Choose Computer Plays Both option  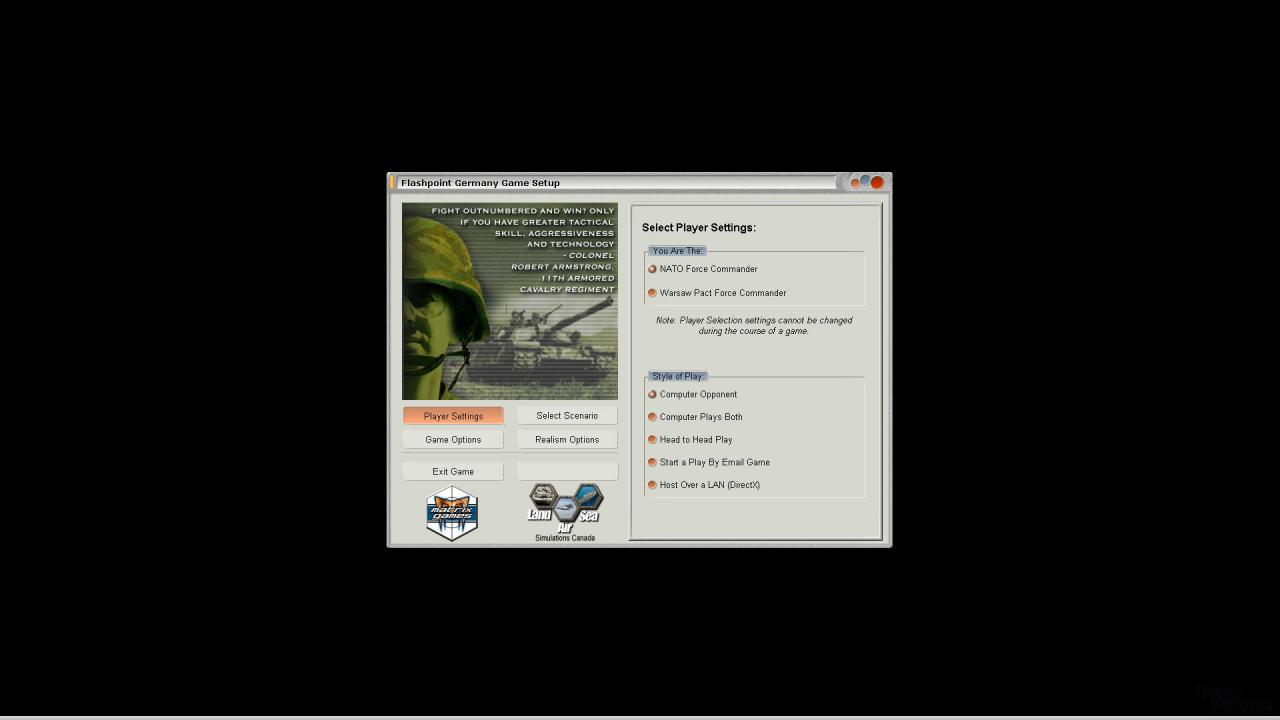[x=695, y=417]
